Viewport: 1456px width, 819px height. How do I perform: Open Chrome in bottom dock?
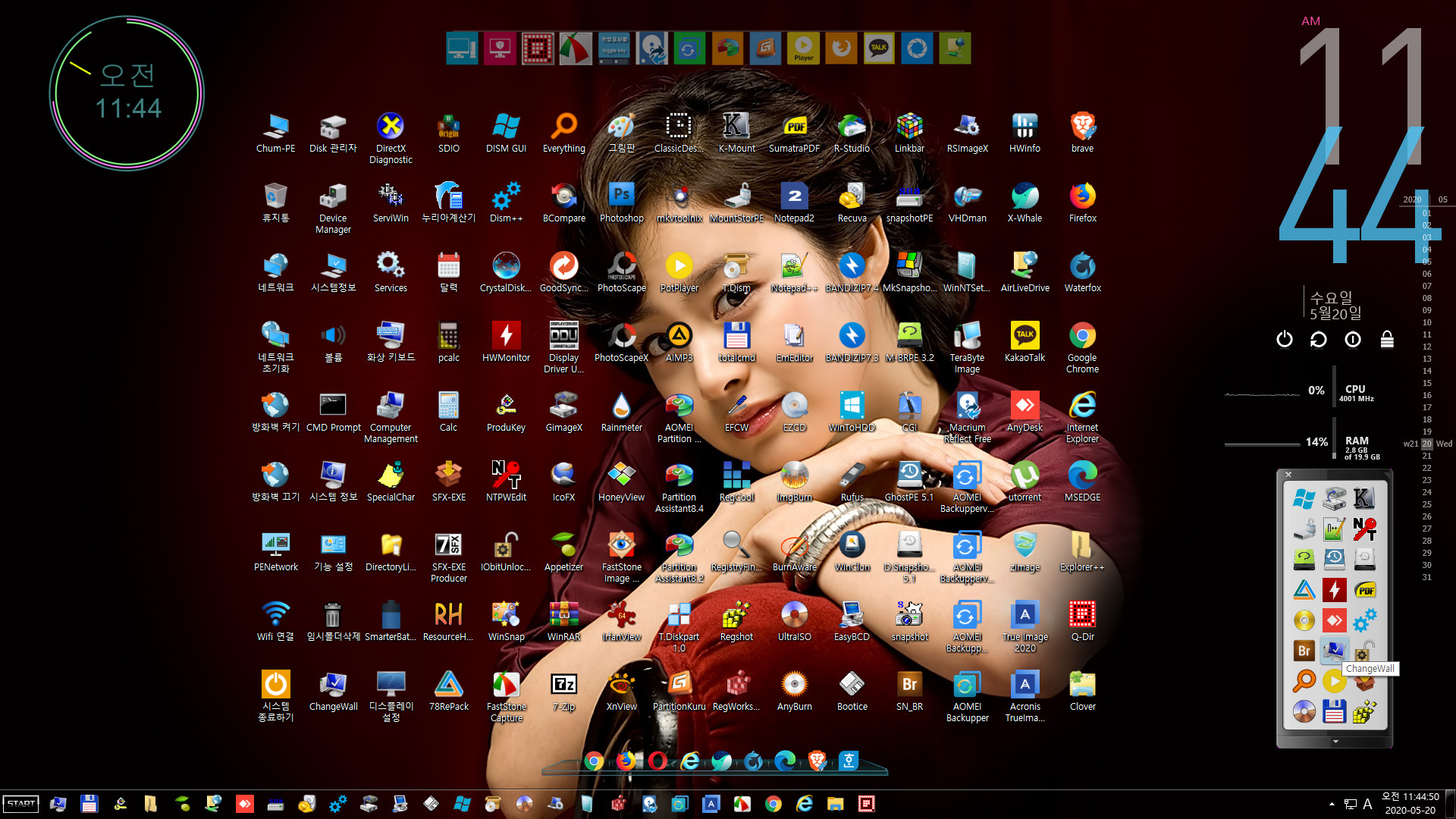pos(595,761)
